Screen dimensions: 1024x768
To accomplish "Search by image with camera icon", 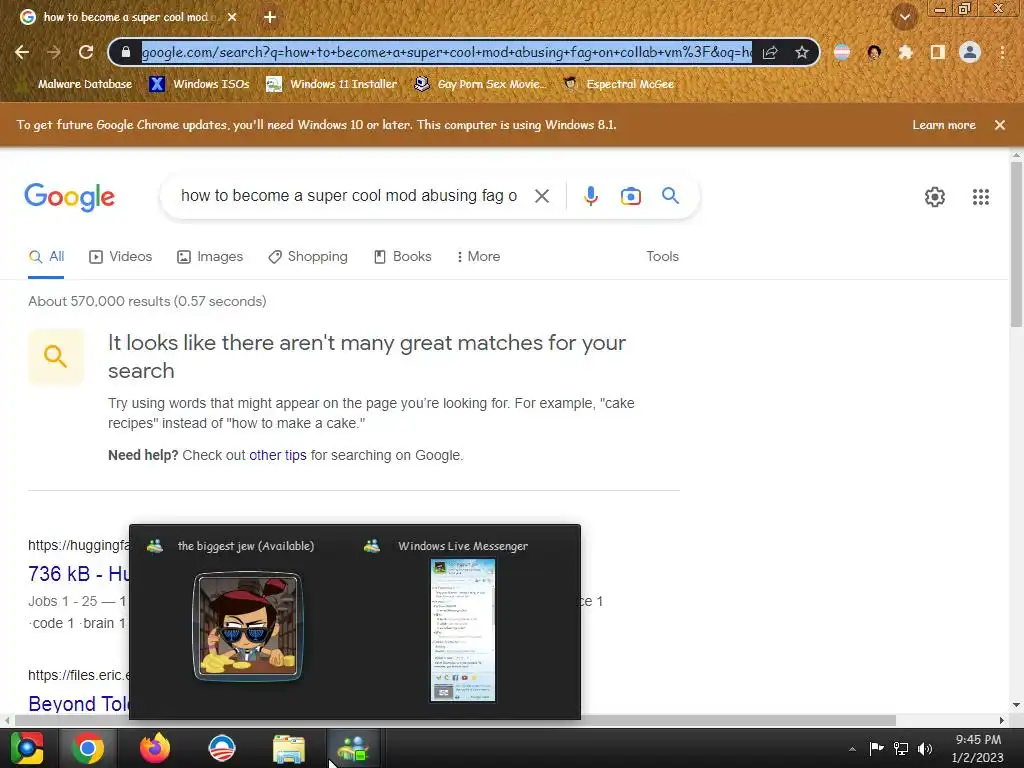I will 630,196.
